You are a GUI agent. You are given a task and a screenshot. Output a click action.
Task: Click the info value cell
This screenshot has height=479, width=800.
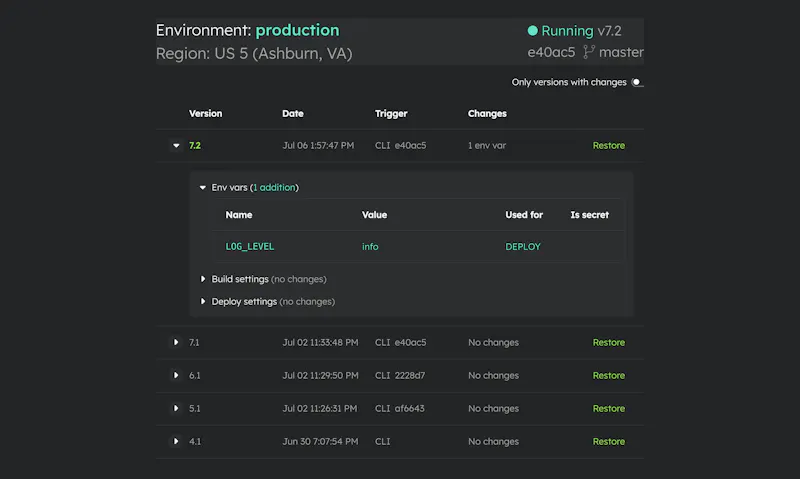(370, 246)
